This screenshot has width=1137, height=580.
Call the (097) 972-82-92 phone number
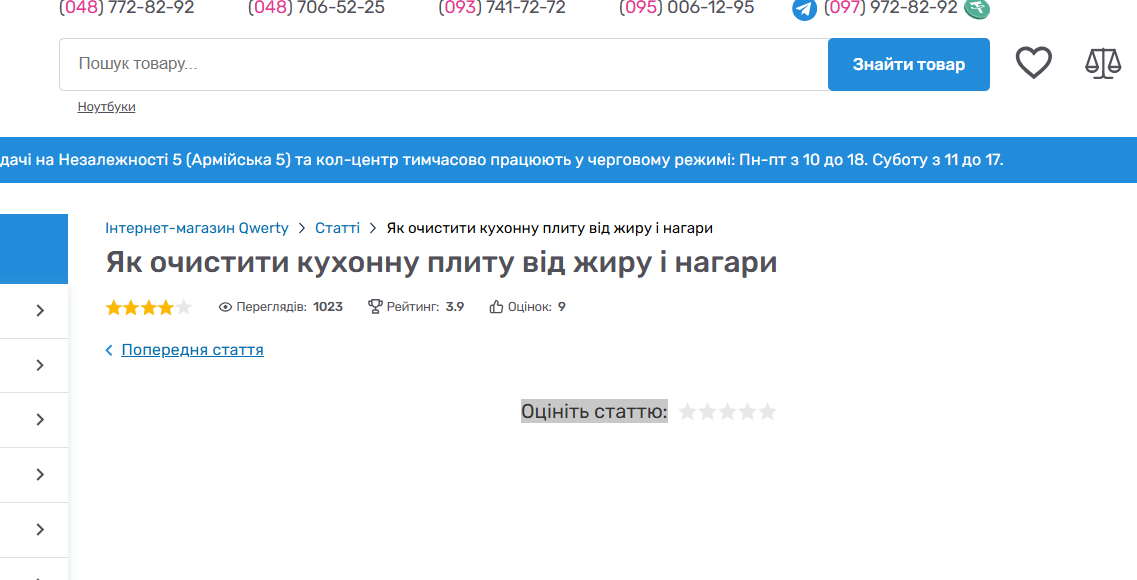point(890,8)
